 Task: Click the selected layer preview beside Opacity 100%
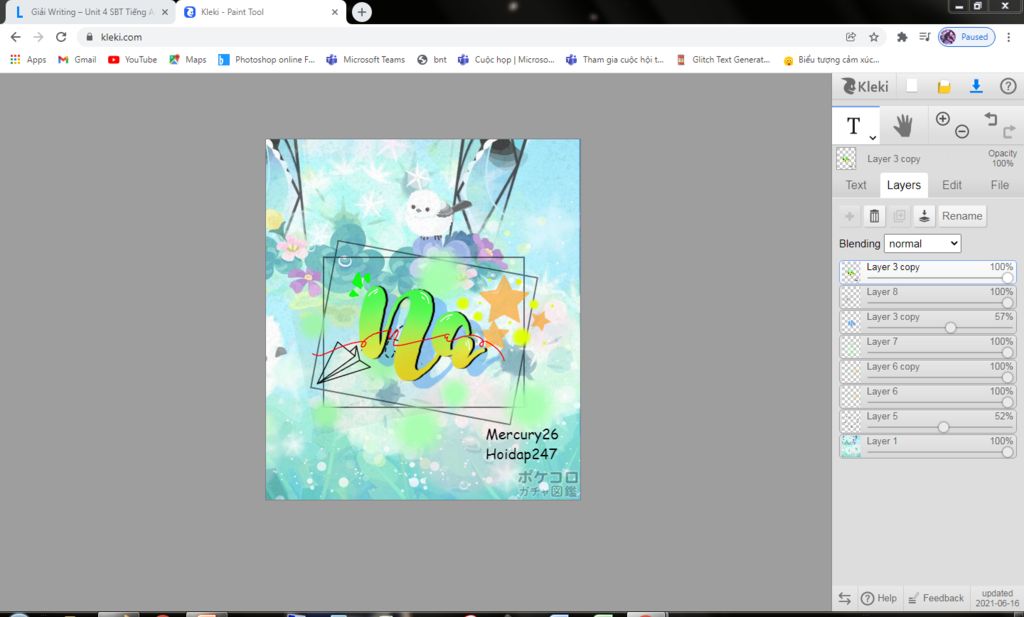(x=846, y=159)
